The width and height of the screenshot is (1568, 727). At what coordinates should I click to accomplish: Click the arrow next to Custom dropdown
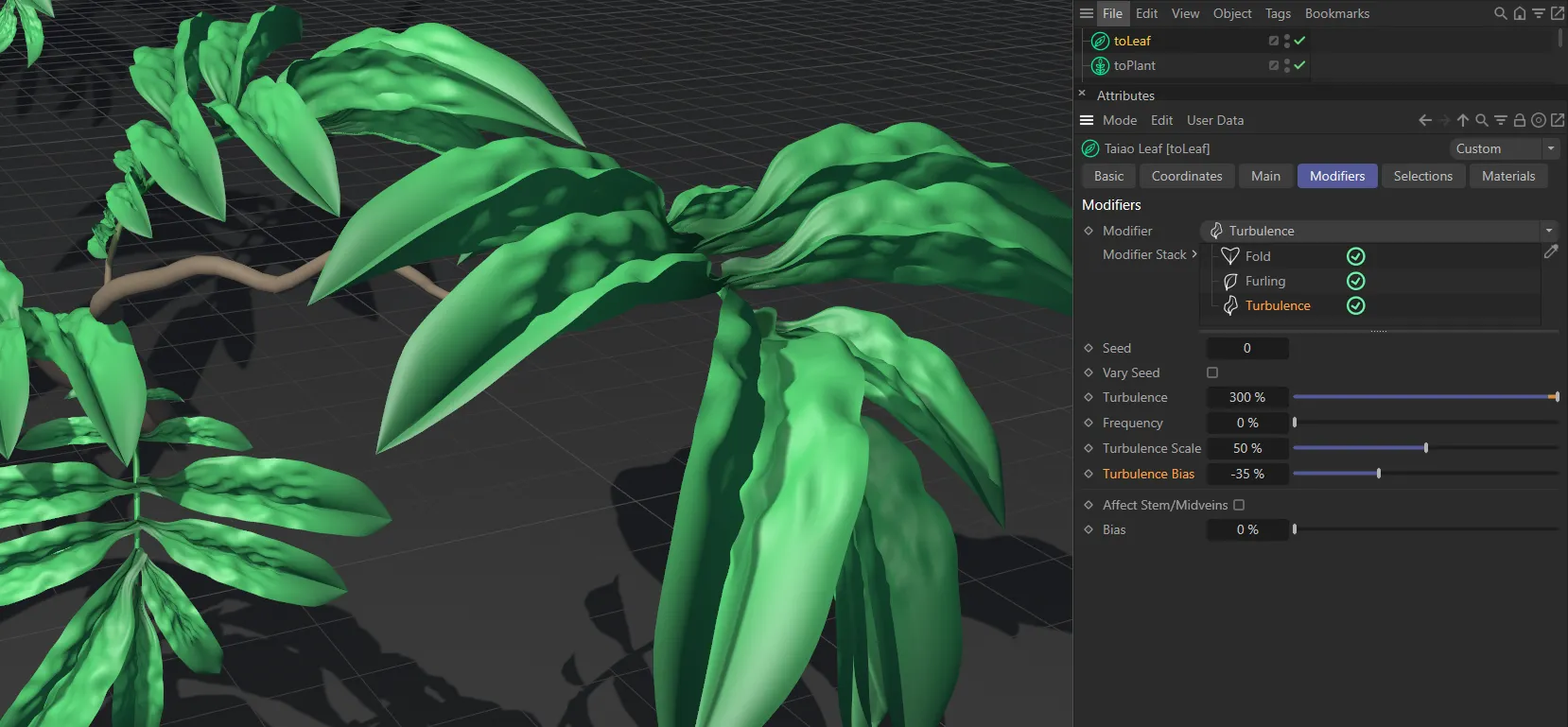(x=1551, y=148)
